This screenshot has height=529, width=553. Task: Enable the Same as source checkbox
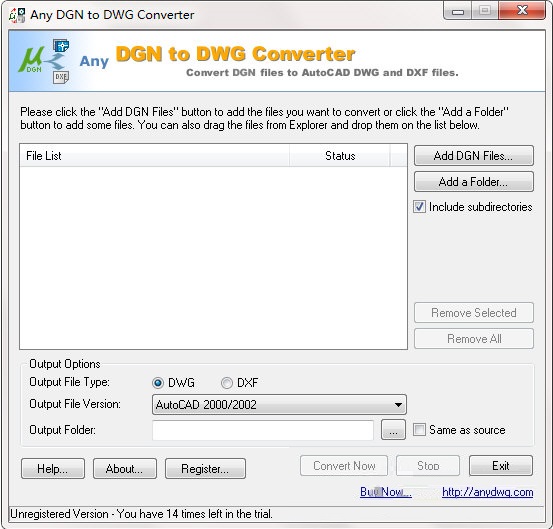(x=419, y=430)
